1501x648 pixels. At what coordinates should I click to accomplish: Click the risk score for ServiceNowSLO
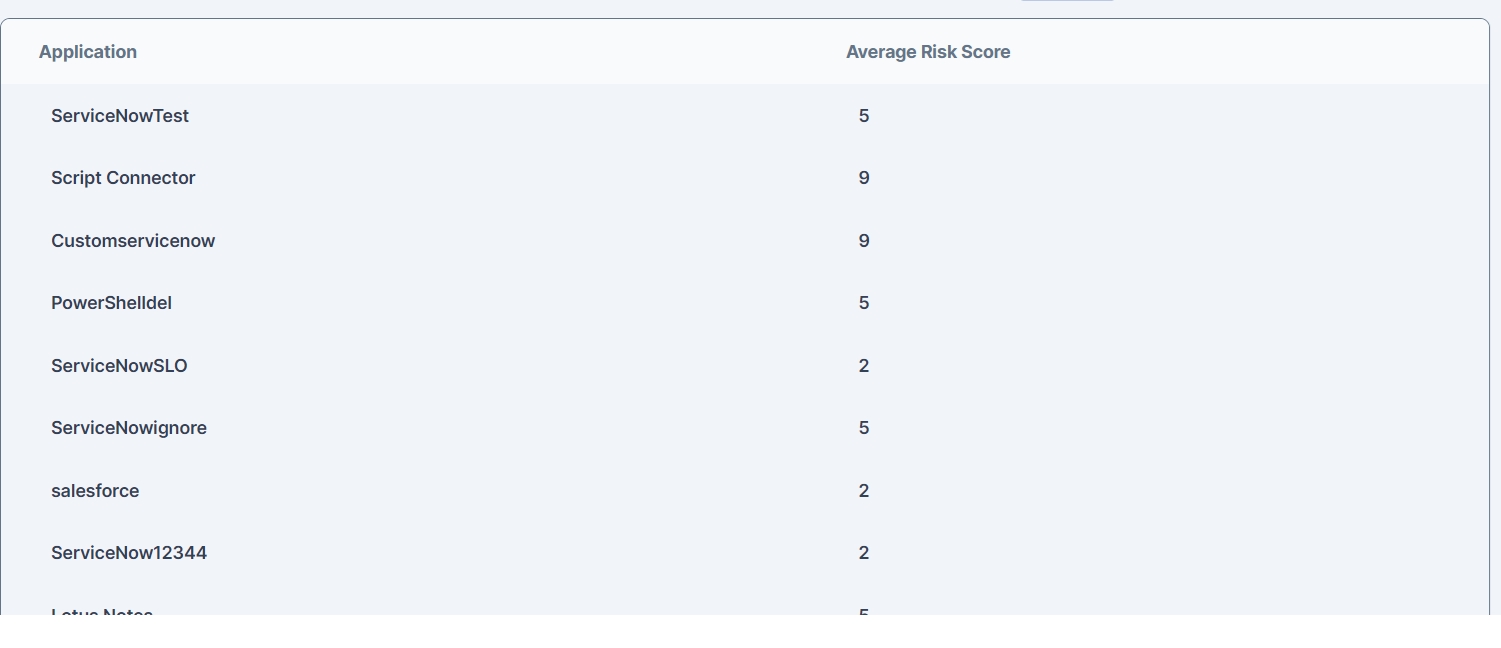864,366
